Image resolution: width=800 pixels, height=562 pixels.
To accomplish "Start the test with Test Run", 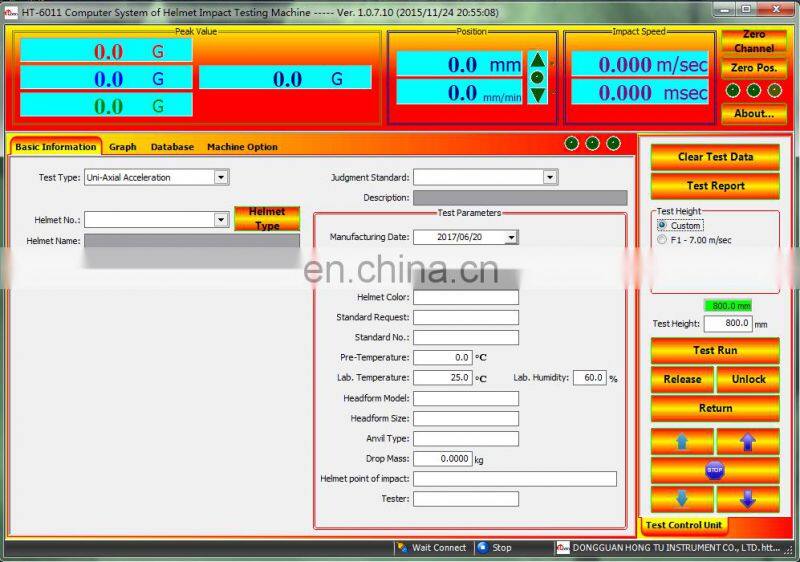I will point(715,351).
